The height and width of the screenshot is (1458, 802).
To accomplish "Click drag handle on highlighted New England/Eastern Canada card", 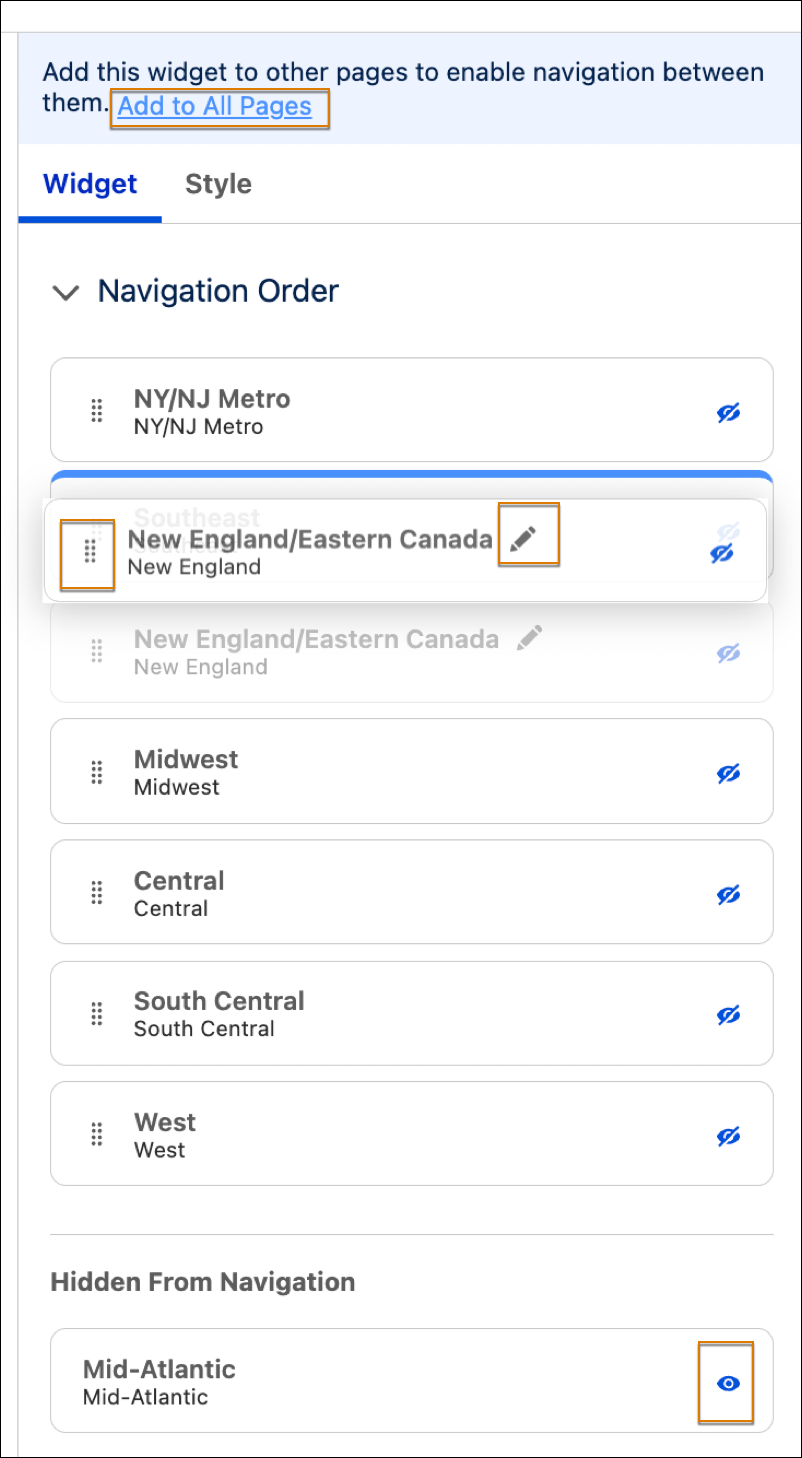I will pyautogui.click(x=90, y=552).
